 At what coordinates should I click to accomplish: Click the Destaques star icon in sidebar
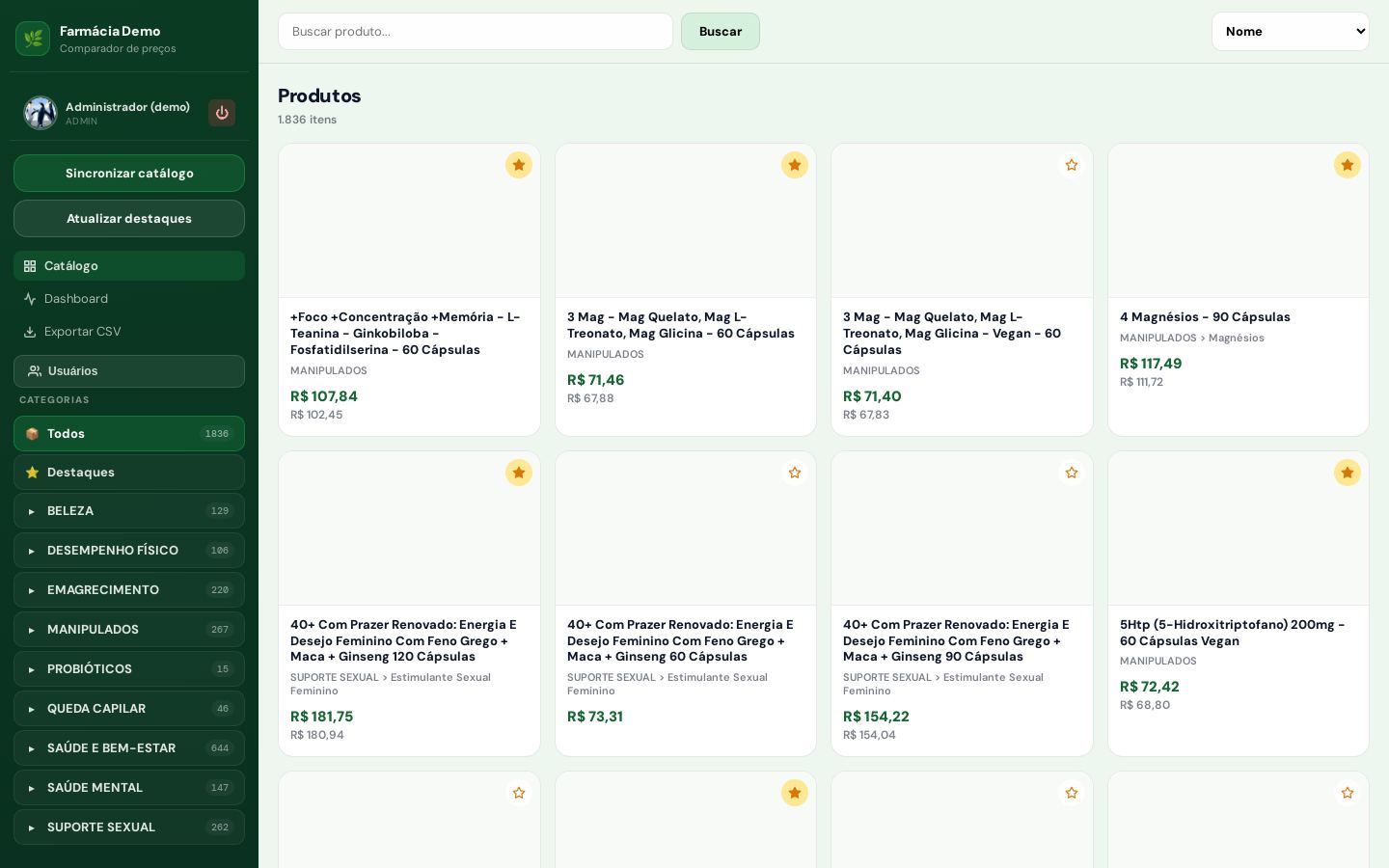point(32,473)
